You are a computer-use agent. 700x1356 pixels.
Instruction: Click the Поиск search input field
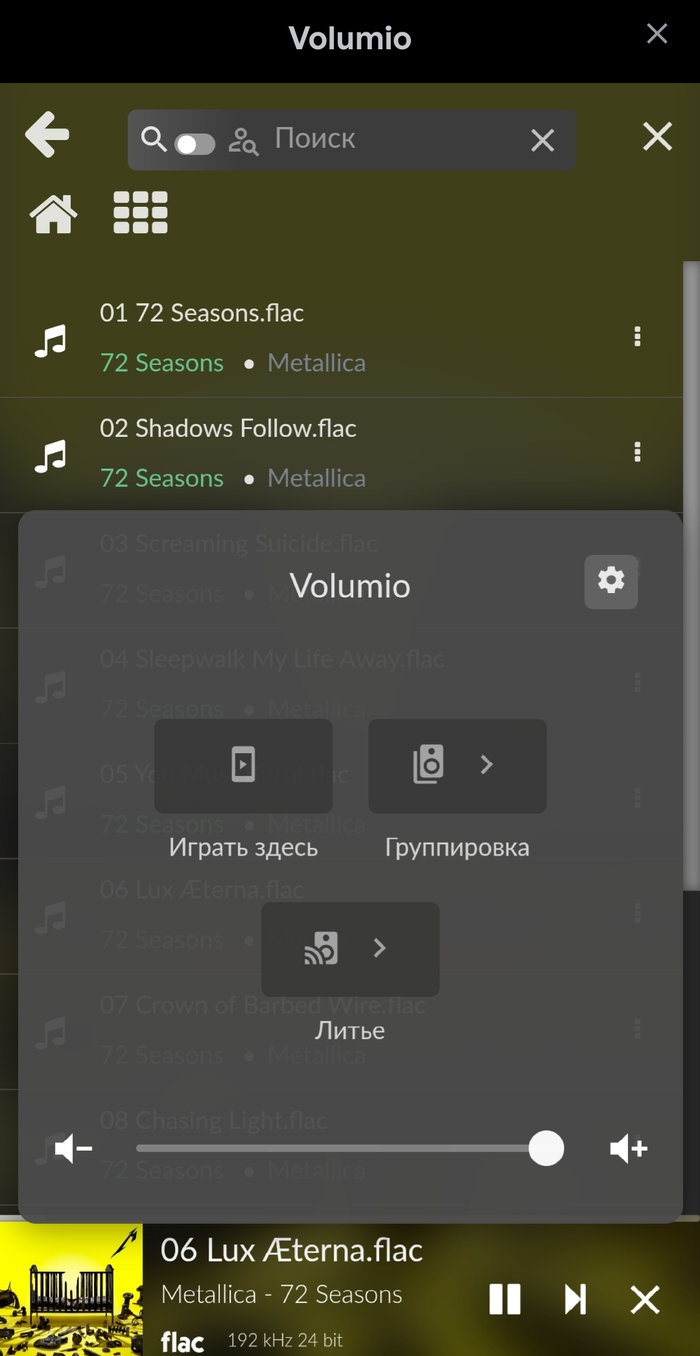click(x=390, y=139)
